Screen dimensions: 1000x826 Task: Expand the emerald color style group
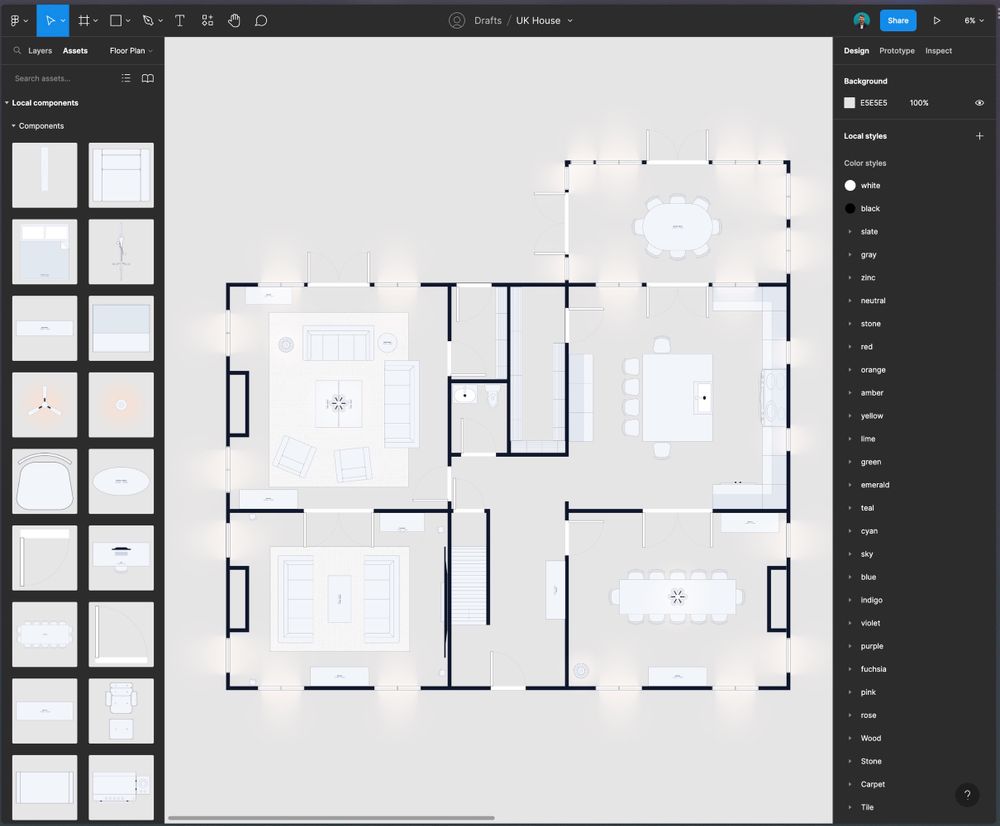850,485
